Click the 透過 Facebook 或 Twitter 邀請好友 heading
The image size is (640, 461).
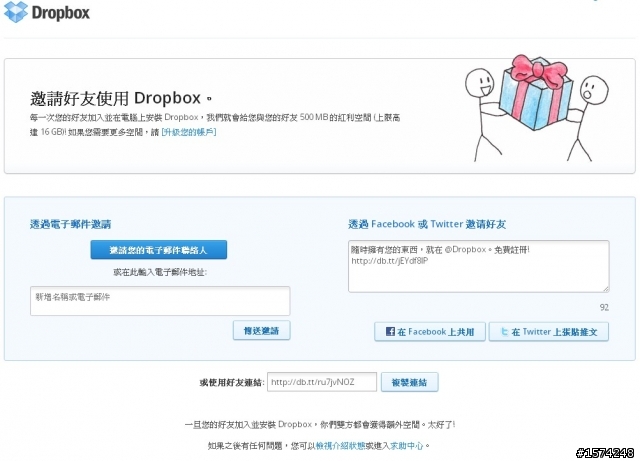(x=427, y=224)
